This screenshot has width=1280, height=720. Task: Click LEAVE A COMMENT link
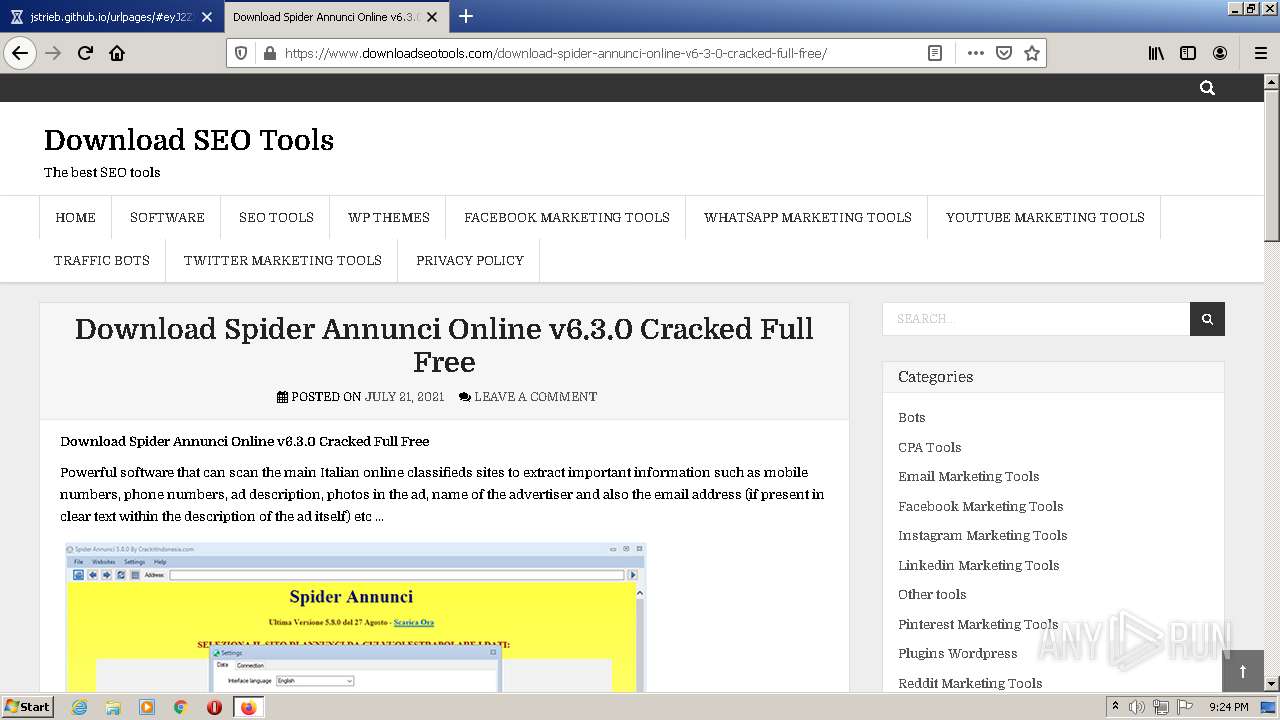[x=535, y=397]
